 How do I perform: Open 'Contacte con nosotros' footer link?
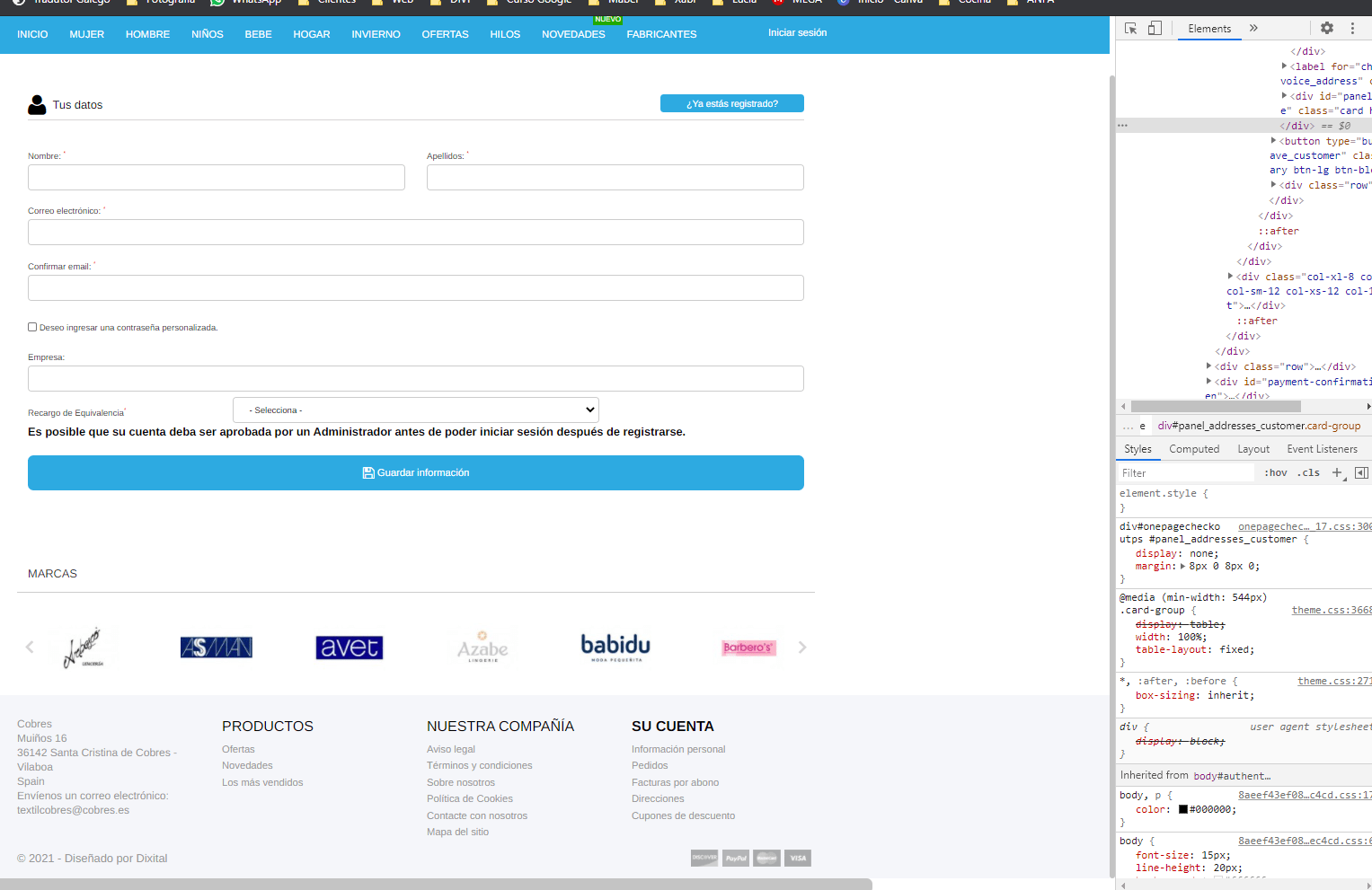(x=477, y=815)
